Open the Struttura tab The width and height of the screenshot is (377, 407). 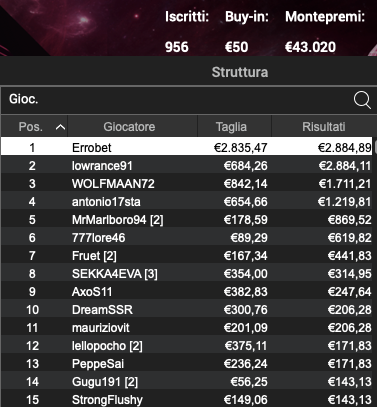tap(240, 72)
